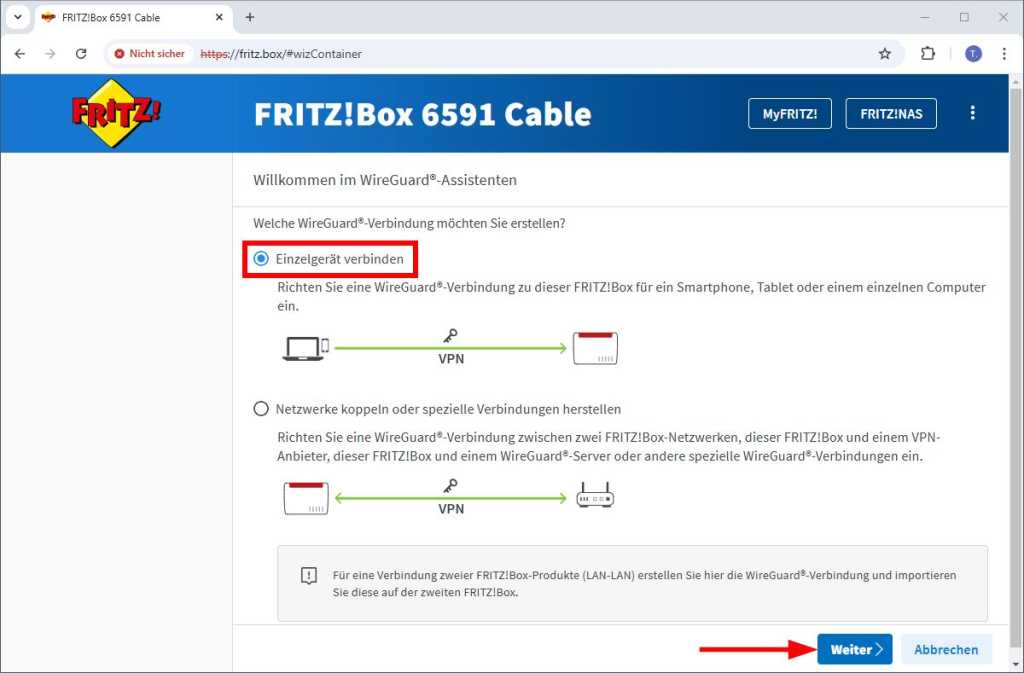This screenshot has height=673, width=1024.
Task: Click the bookmark star in the address bar
Action: click(885, 54)
